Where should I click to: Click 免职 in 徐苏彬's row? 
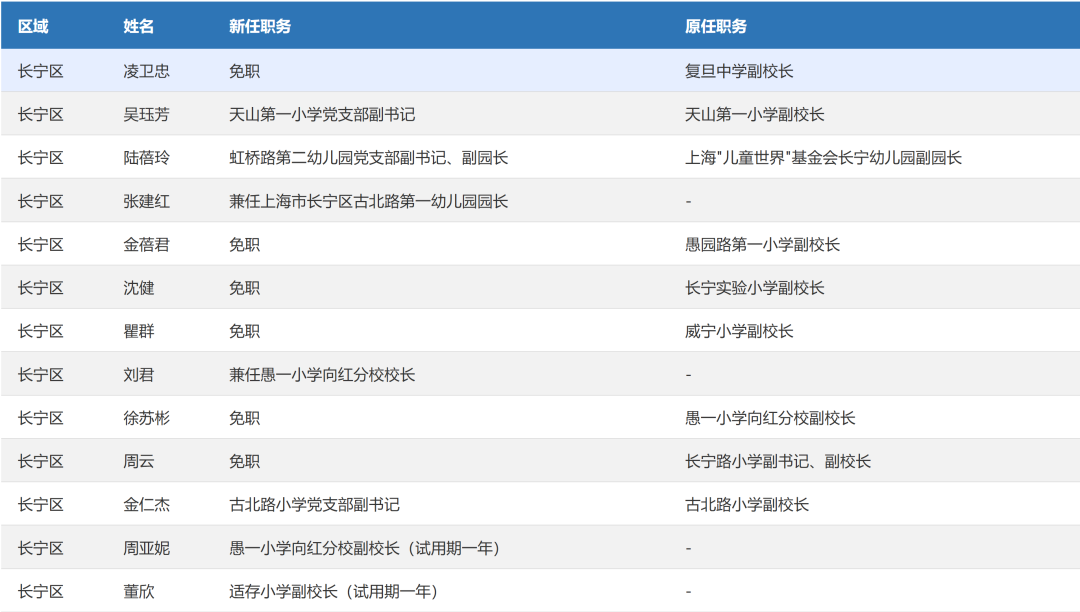pyautogui.click(x=245, y=418)
